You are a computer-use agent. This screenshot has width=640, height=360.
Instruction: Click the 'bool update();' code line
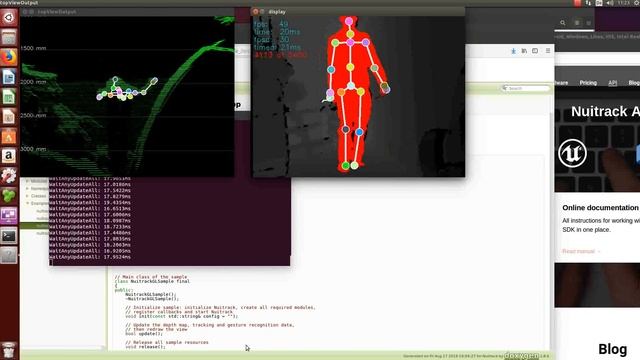[144, 333]
